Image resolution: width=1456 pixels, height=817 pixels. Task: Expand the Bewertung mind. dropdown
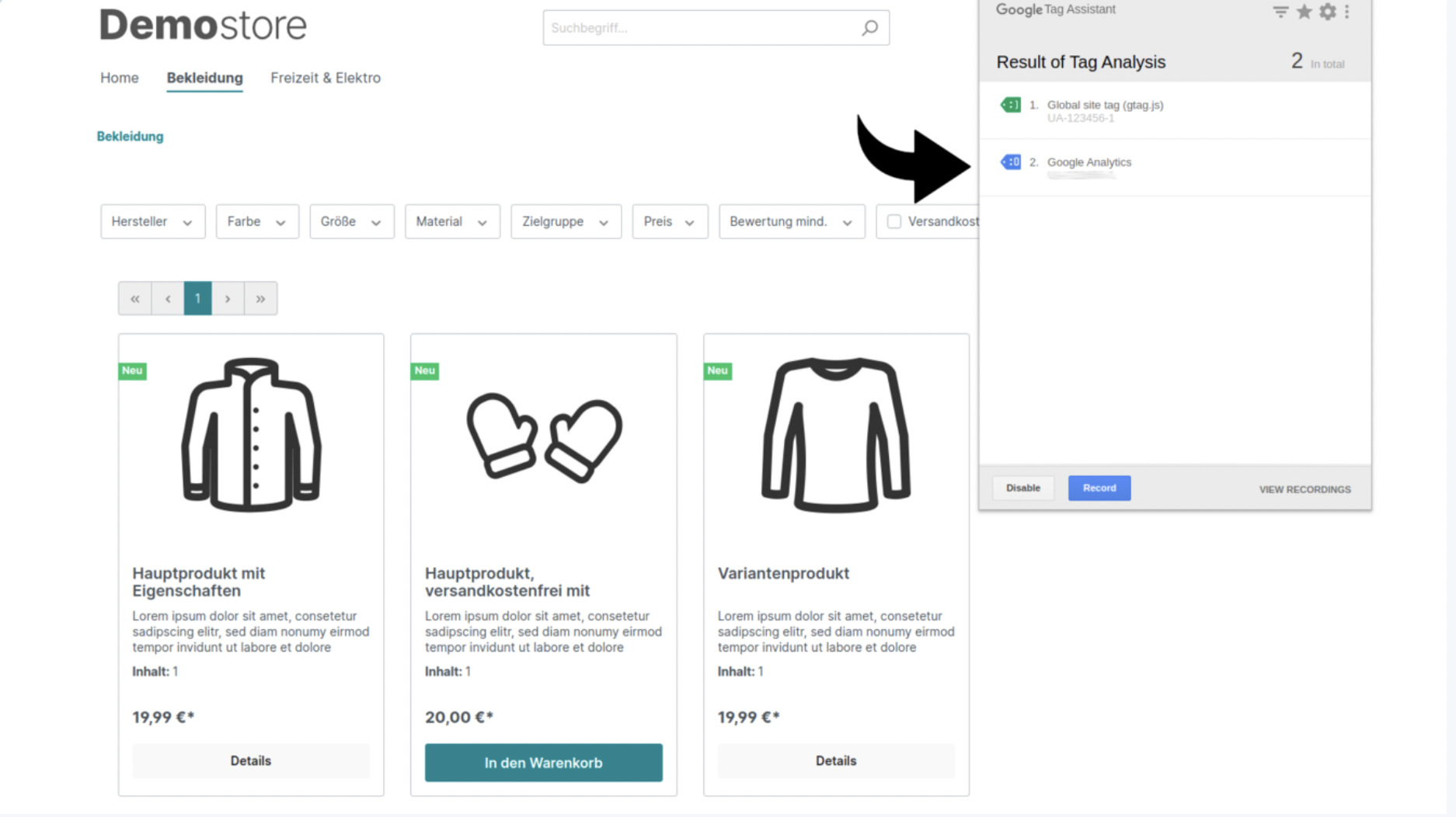pyautogui.click(x=791, y=221)
